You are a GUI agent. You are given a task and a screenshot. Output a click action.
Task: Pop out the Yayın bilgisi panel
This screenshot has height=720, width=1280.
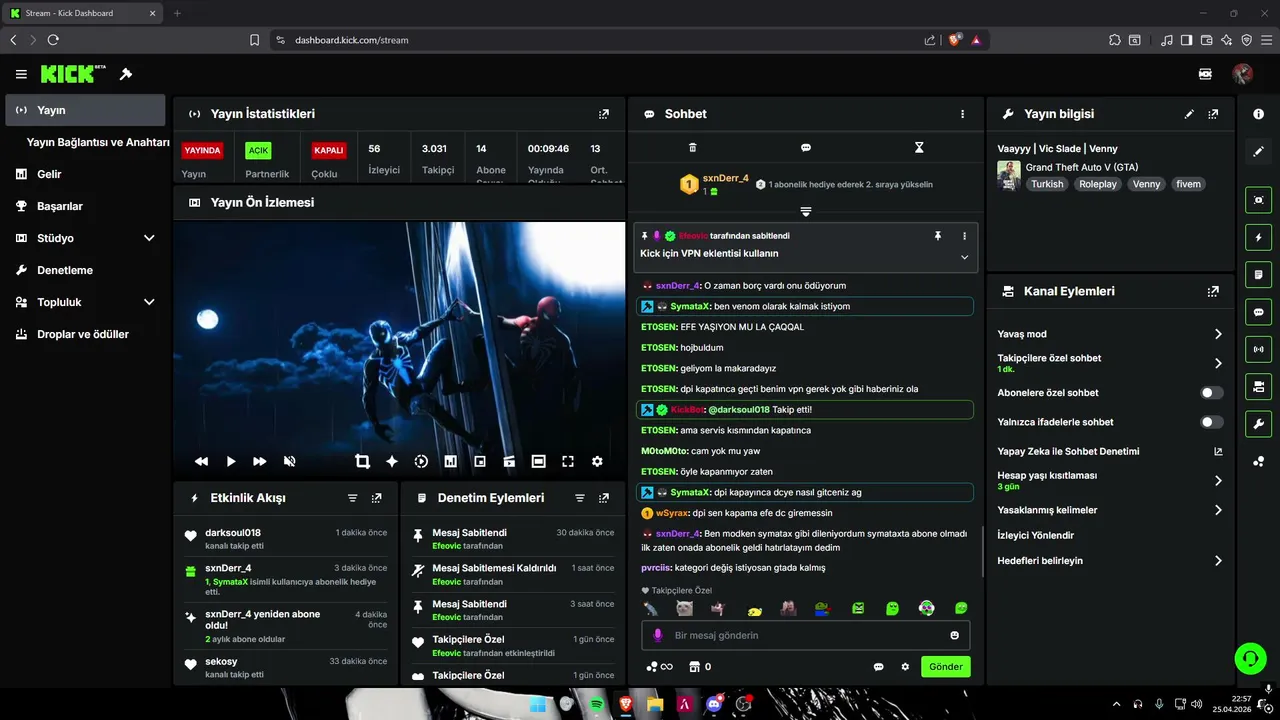coord(1213,114)
